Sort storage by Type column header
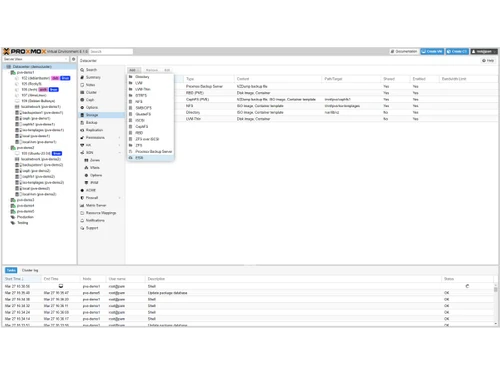Image resolution: width=500 pixels, height=375 pixels. point(209,79)
